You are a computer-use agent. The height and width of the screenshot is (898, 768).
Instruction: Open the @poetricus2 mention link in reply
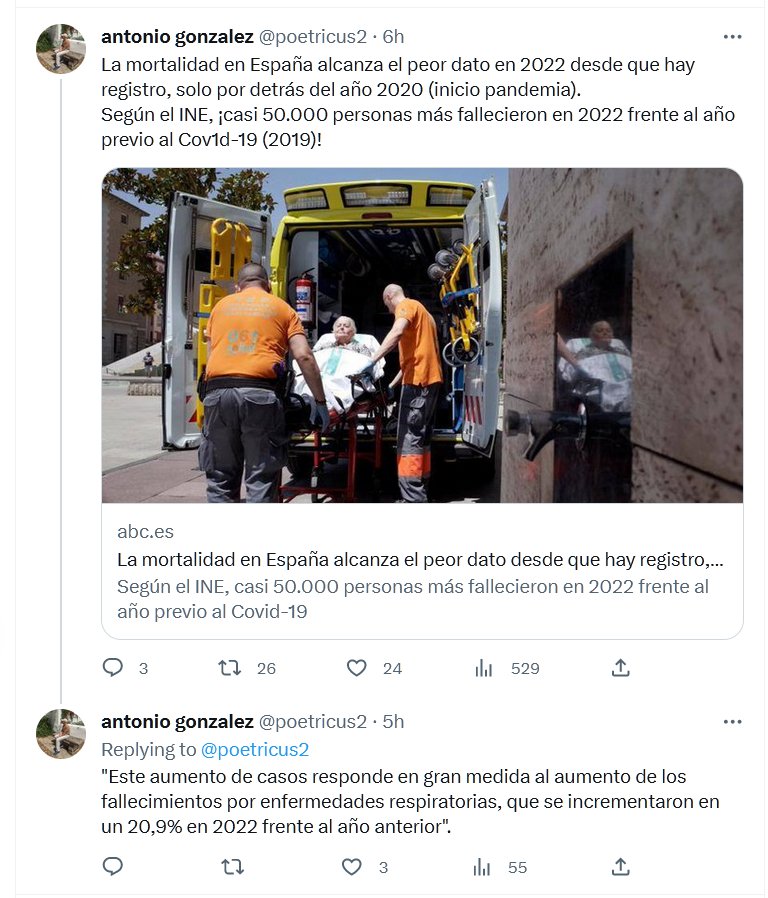click(255, 750)
